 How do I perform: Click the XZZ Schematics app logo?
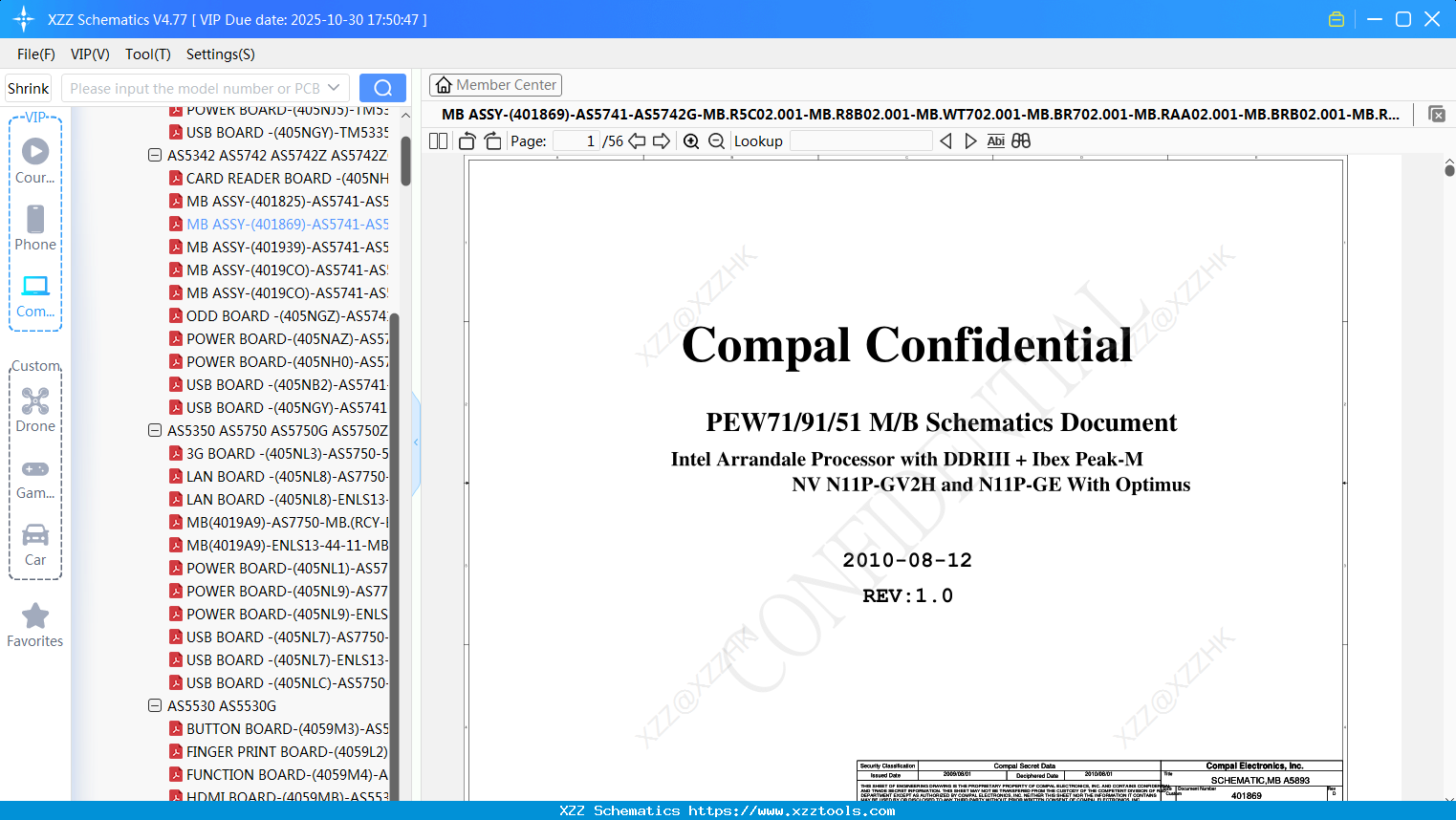[x=23, y=19]
